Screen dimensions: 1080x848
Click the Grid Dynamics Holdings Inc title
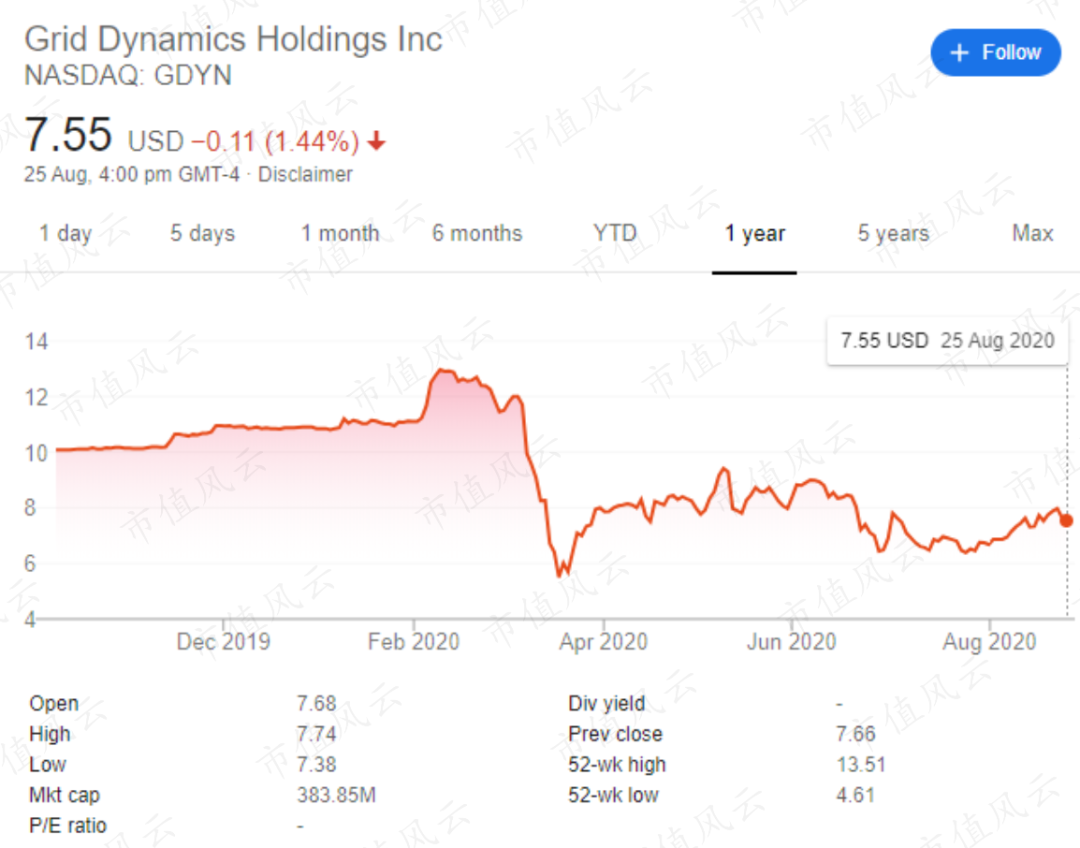[233, 40]
